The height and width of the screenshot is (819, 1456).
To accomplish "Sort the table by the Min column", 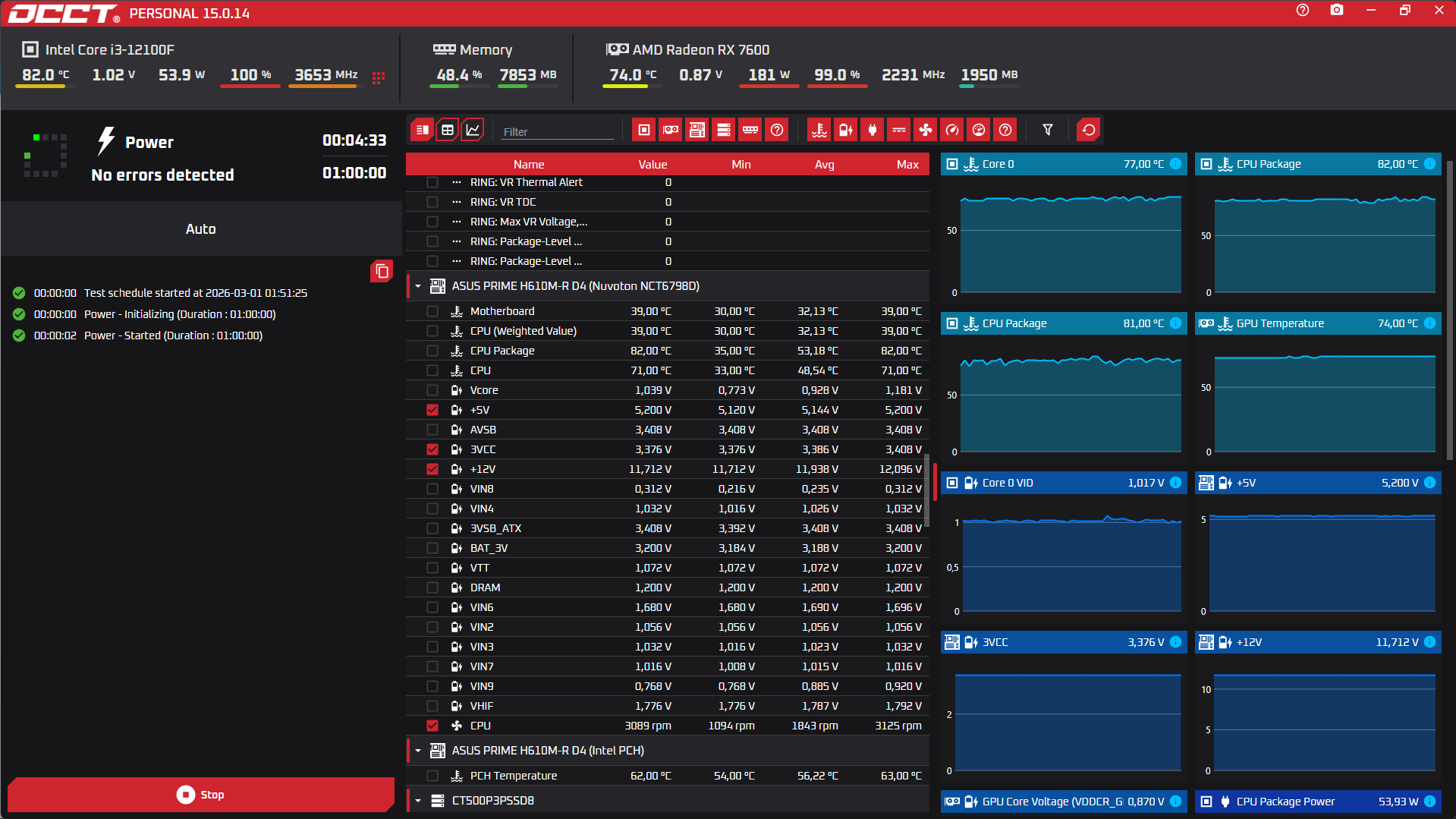I will 741,165.
